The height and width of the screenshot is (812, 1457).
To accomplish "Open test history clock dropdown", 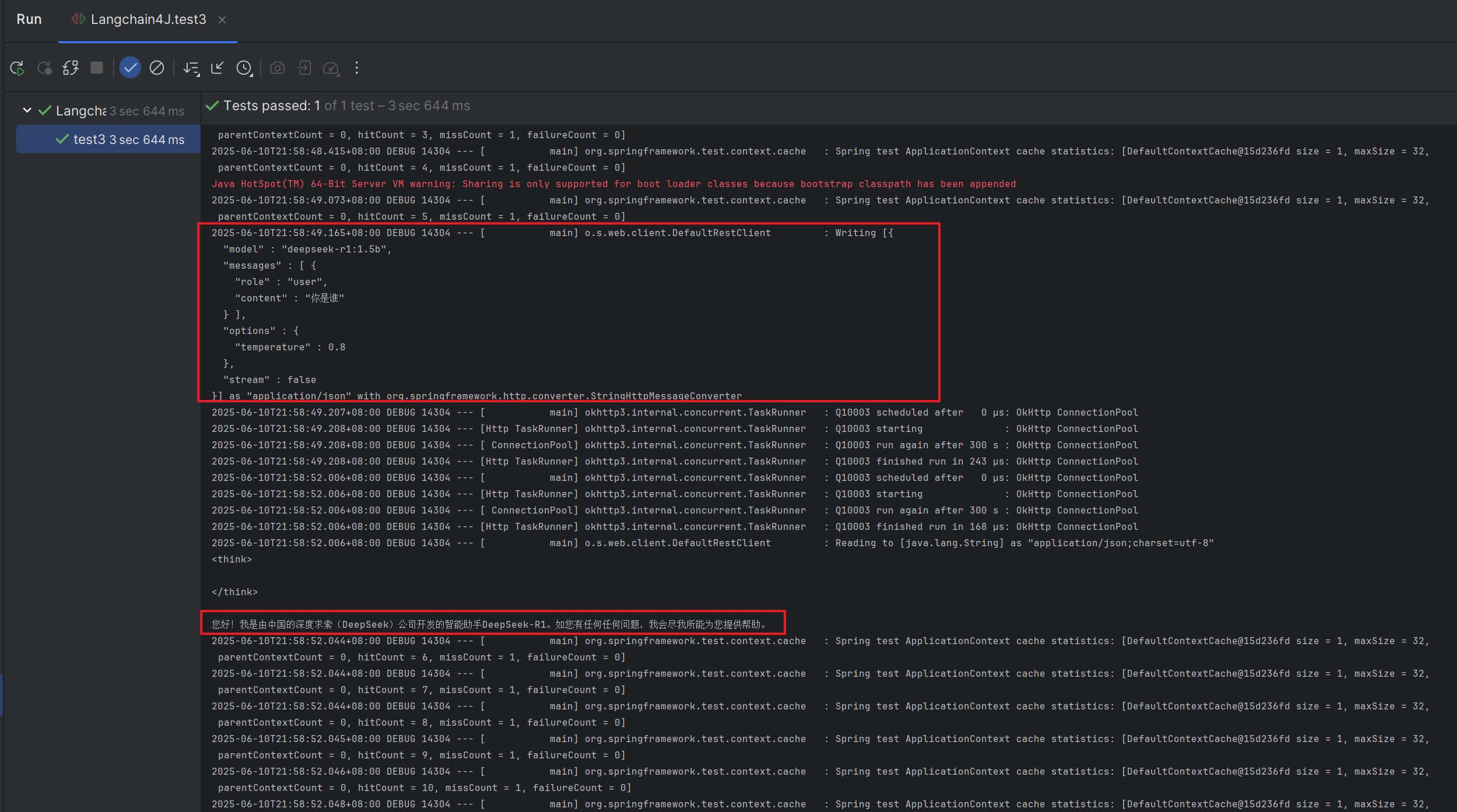I will pyautogui.click(x=244, y=68).
